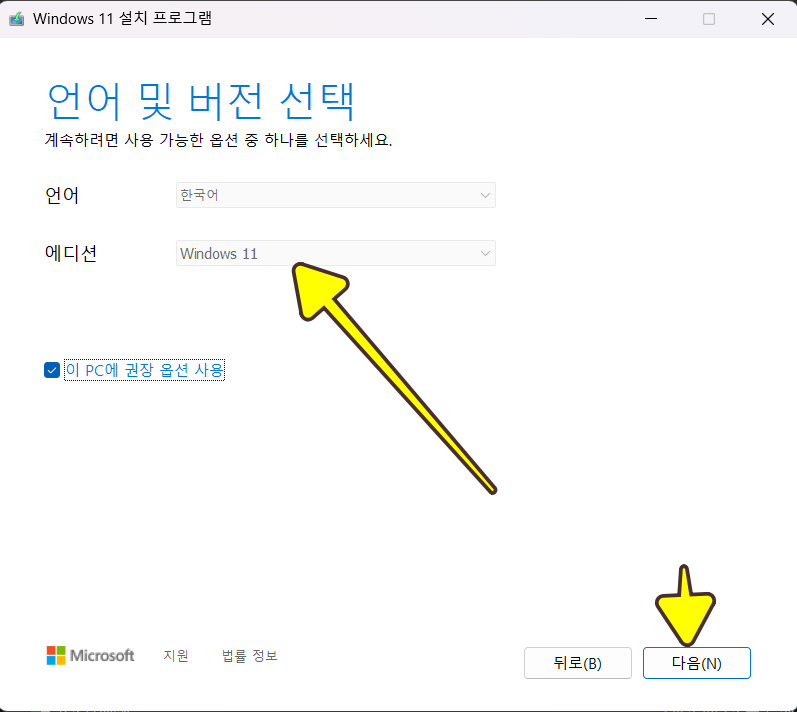This screenshot has width=797, height=712.
Task: Click the '언어' field label
Action: pos(62,195)
